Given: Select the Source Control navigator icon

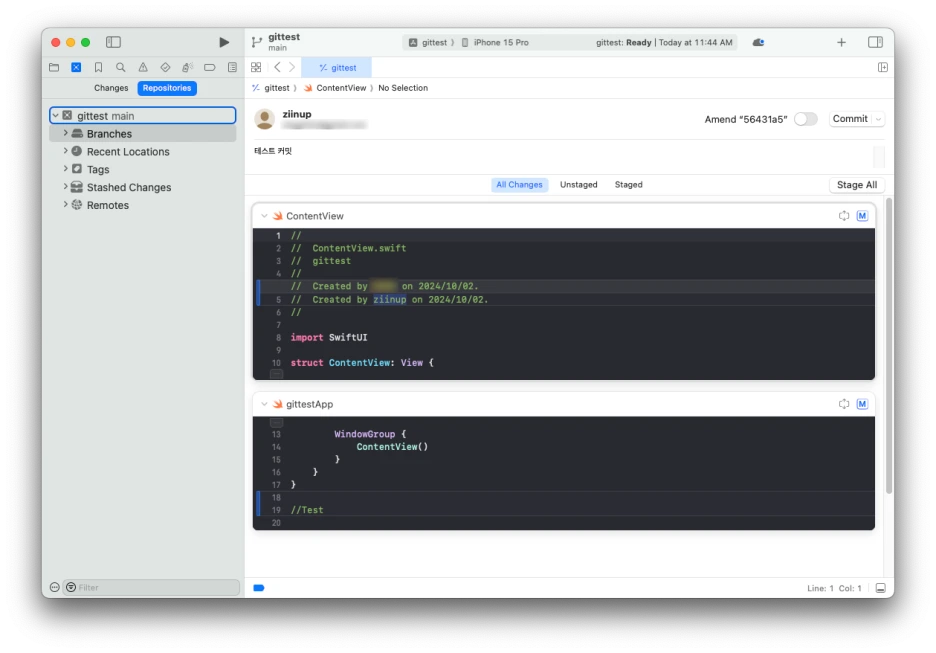Looking at the screenshot, I should 76,67.
